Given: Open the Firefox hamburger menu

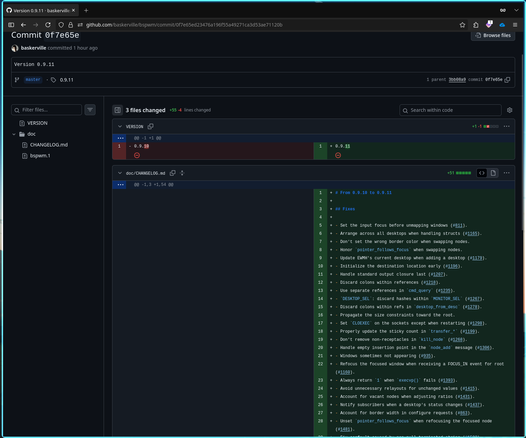Looking at the screenshot, I should [x=515, y=25].
